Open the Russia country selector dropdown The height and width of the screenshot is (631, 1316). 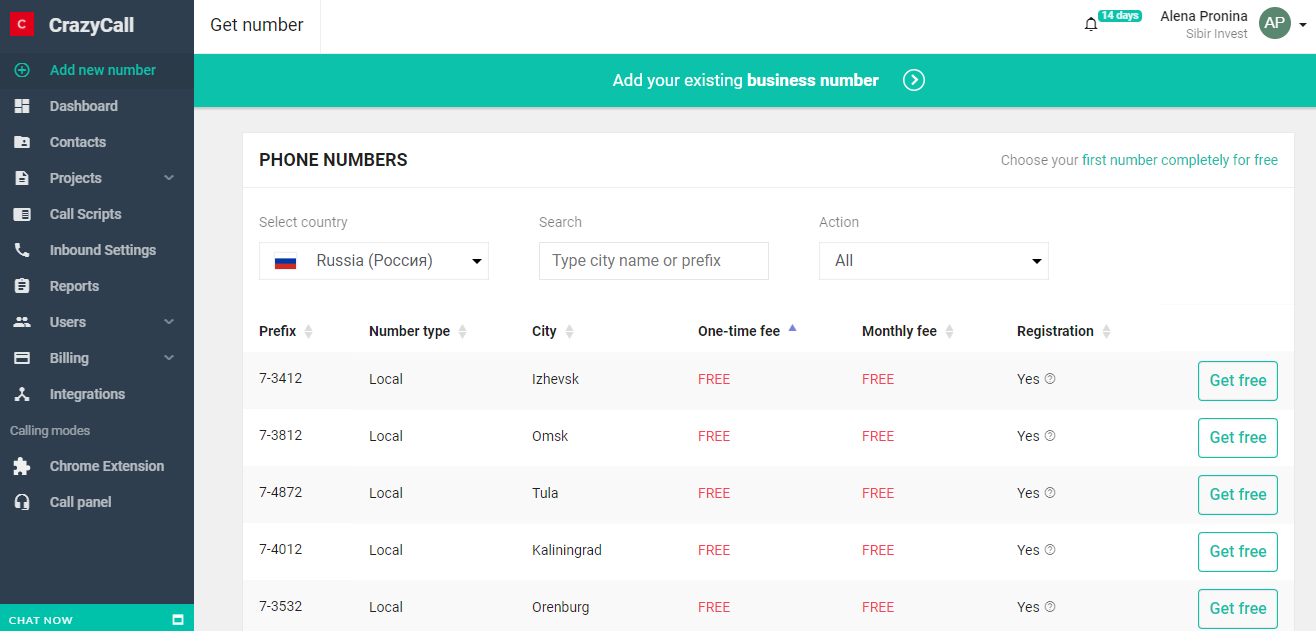[x=373, y=261]
